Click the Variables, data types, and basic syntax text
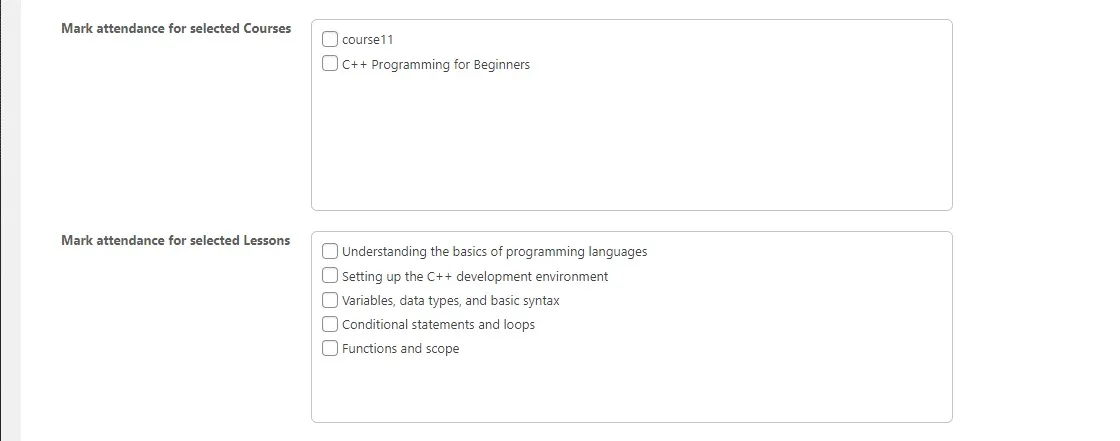The image size is (1120, 441). coord(450,301)
